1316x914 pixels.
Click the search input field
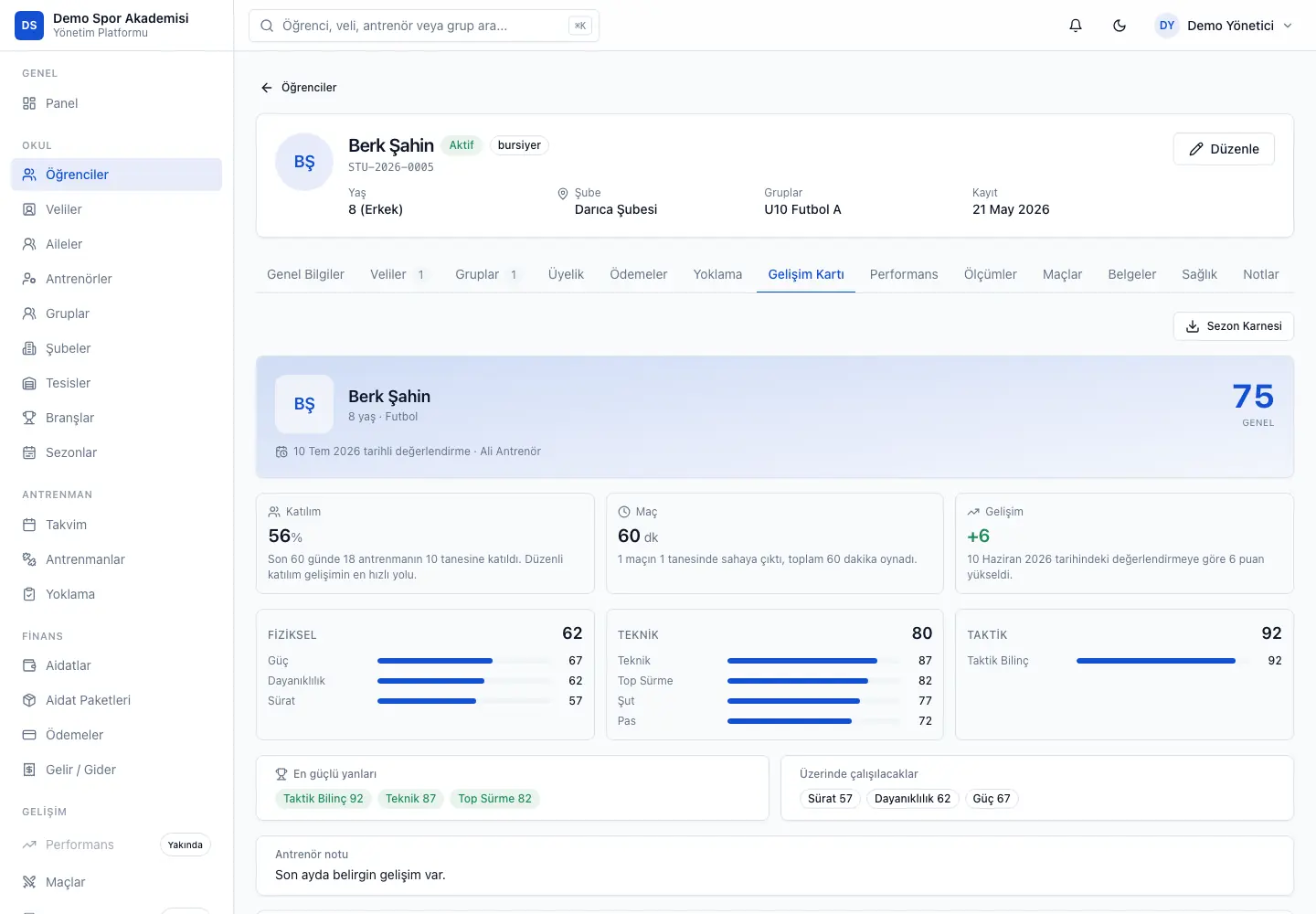[x=424, y=26]
